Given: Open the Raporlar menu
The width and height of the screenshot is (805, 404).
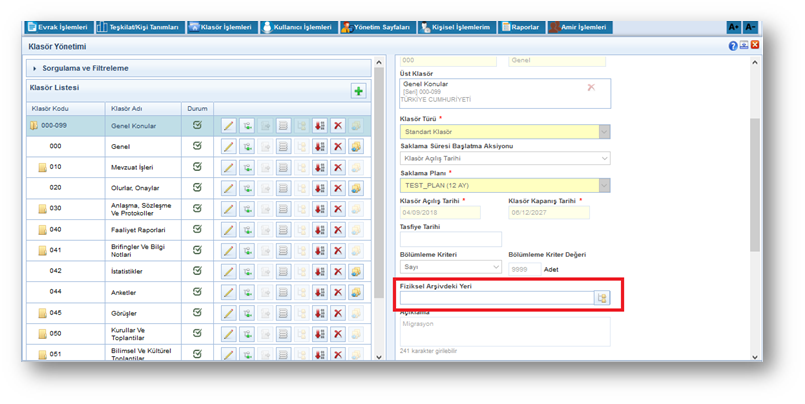Looking at the screenshot, I should click(x=520, y=27).
